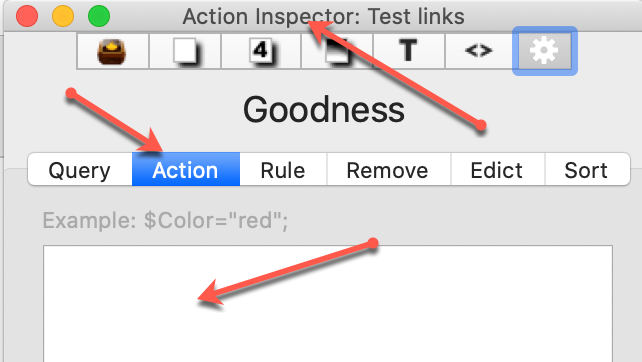Minimize the inspector with the yellow button

click(63, 16)
